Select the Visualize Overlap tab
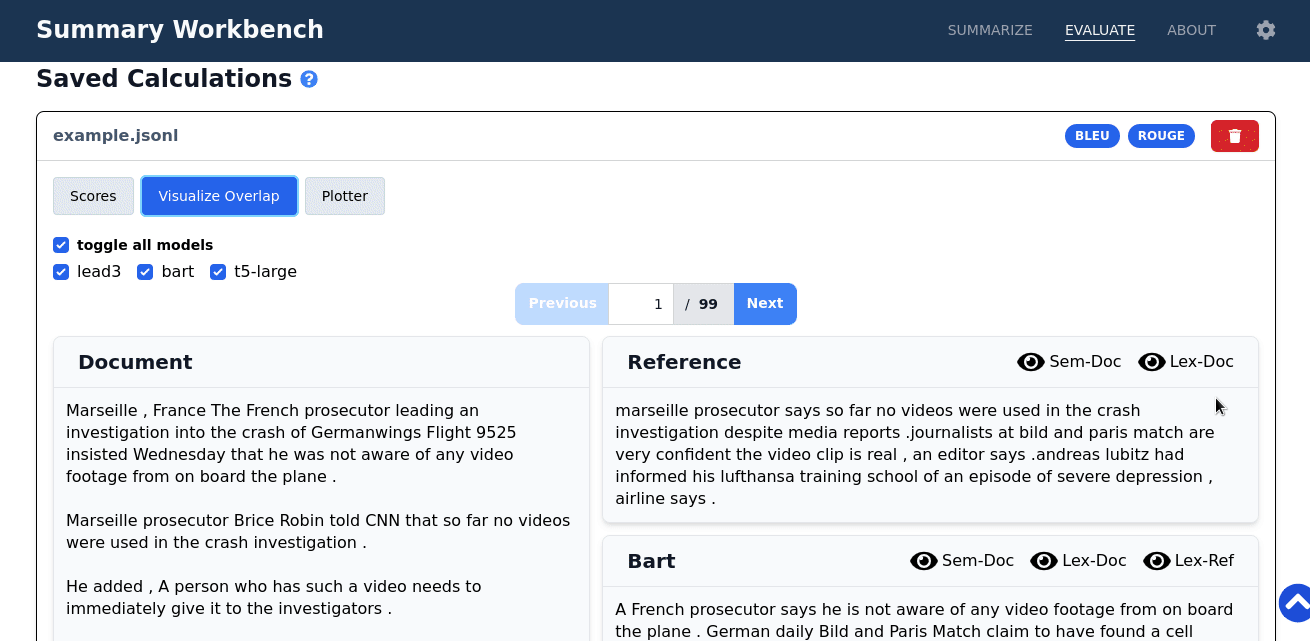1310x641 pixels. (x=219, y=196)
